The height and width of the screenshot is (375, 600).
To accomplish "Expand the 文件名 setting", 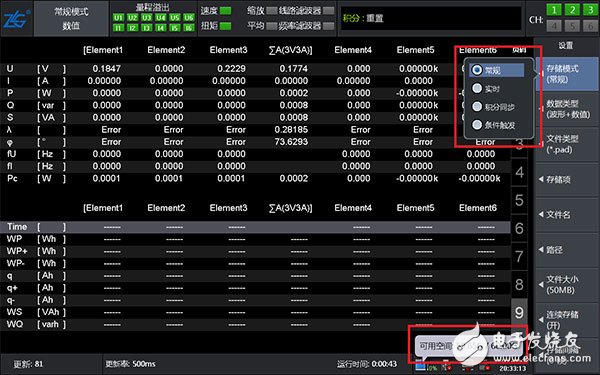I will pos(567,215).
